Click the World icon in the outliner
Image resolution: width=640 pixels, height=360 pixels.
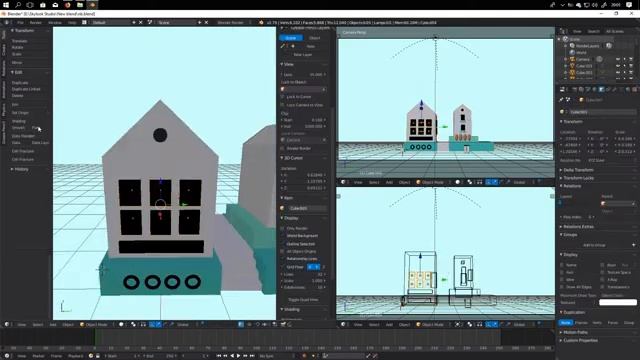click(x=572, y=53)
